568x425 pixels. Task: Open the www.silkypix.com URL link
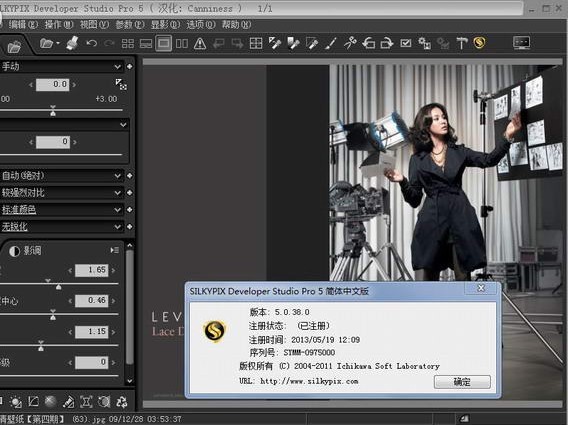(x=309, y=381)
